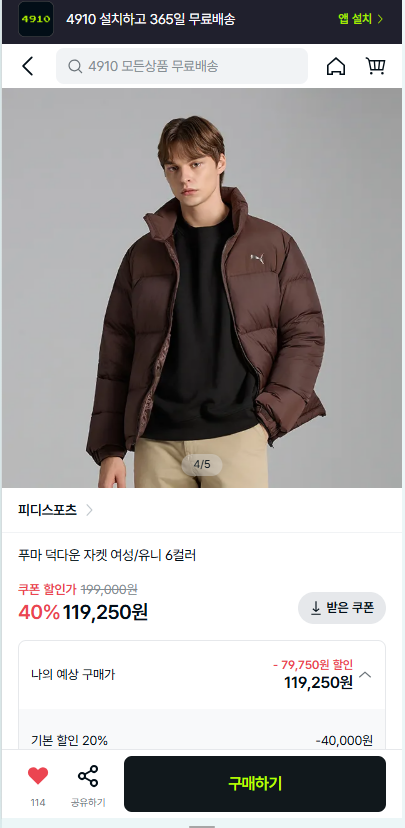Click the brown puffer jacket product photo

[x=202, y=288]
